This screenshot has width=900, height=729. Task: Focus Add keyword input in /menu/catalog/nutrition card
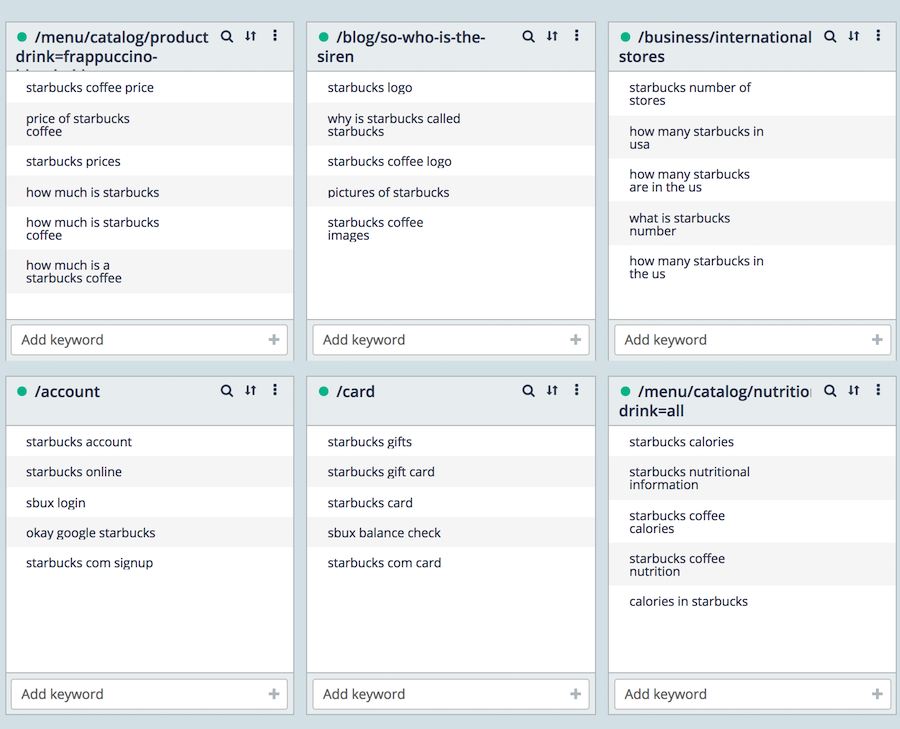pos(742,694)
